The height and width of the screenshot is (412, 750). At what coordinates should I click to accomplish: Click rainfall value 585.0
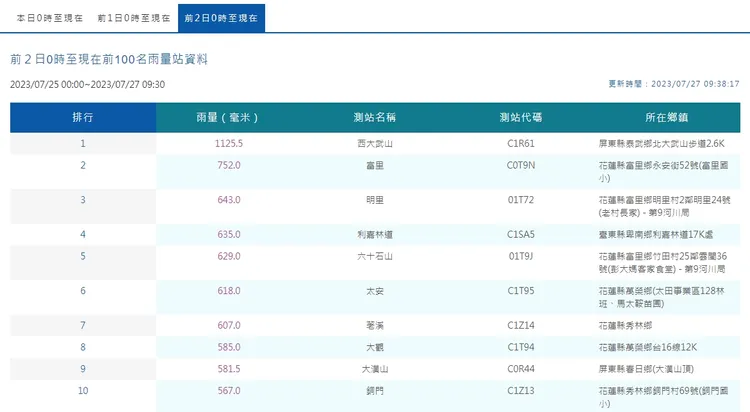[x=229, y=347]
